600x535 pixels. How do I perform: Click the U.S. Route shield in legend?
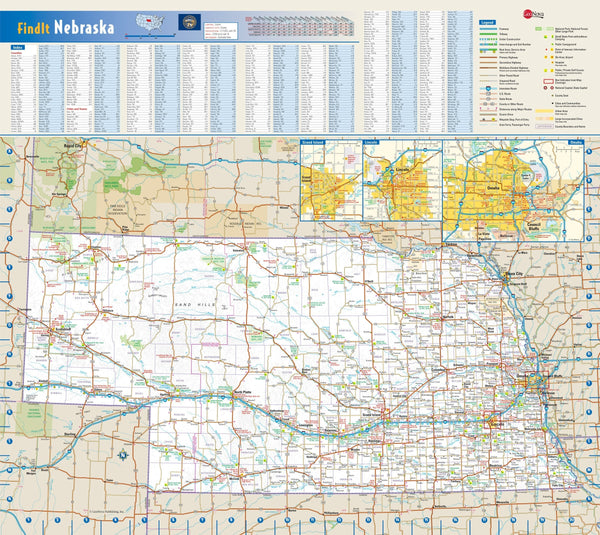tap(488, 94)
